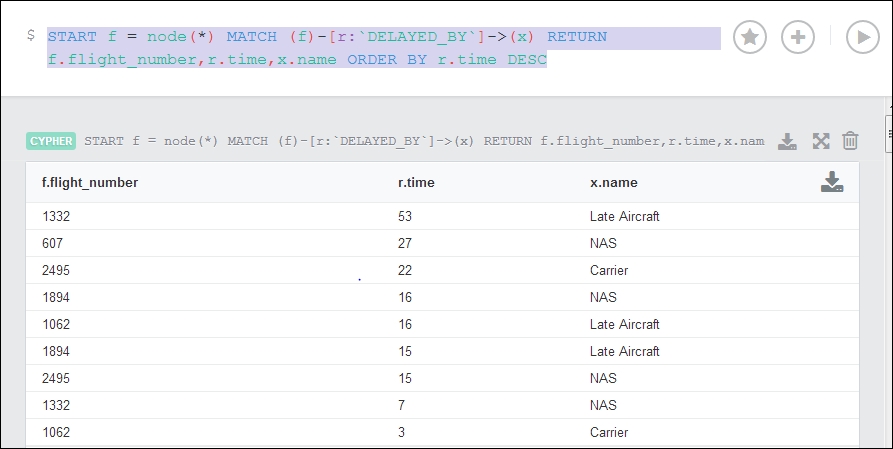Screen dimensions: 893x449
Task: Click NAS in the 1894 time-16 row
Action: click(x=603, y=297)
